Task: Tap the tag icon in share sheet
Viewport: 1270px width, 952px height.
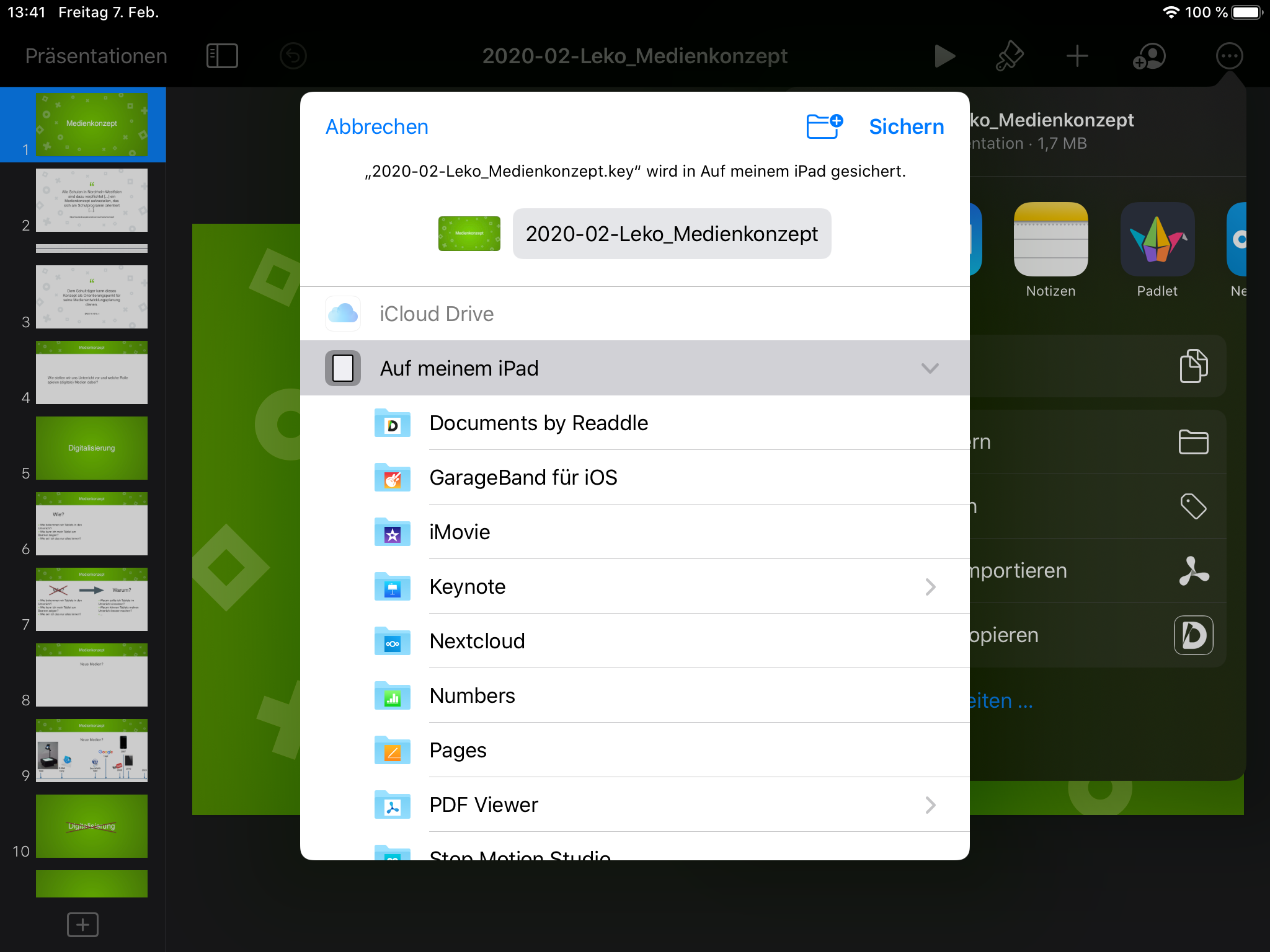Action: tap(1194, 506)
